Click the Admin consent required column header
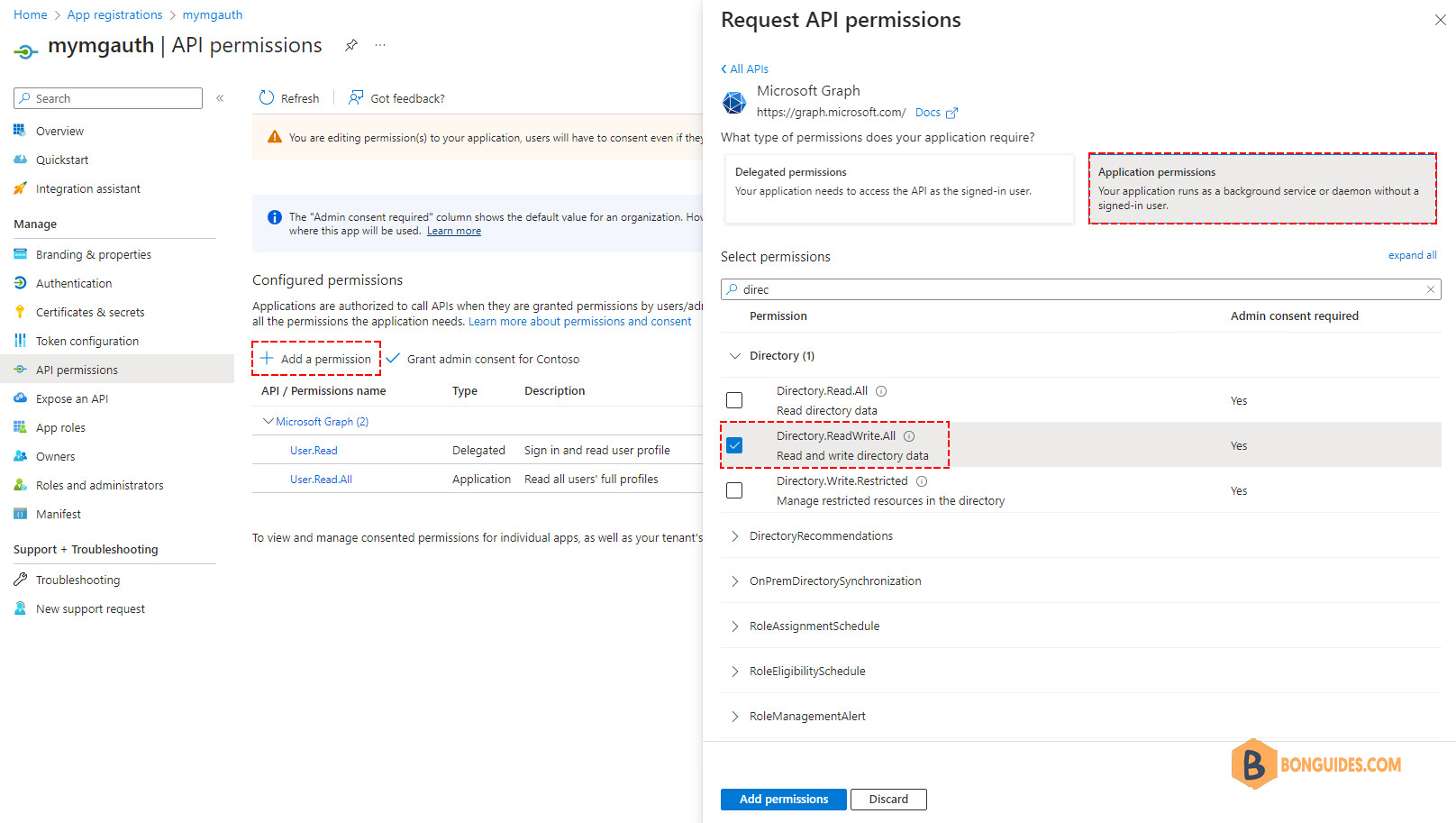Screen dimensions: 1456x823 coord(1295,316)
